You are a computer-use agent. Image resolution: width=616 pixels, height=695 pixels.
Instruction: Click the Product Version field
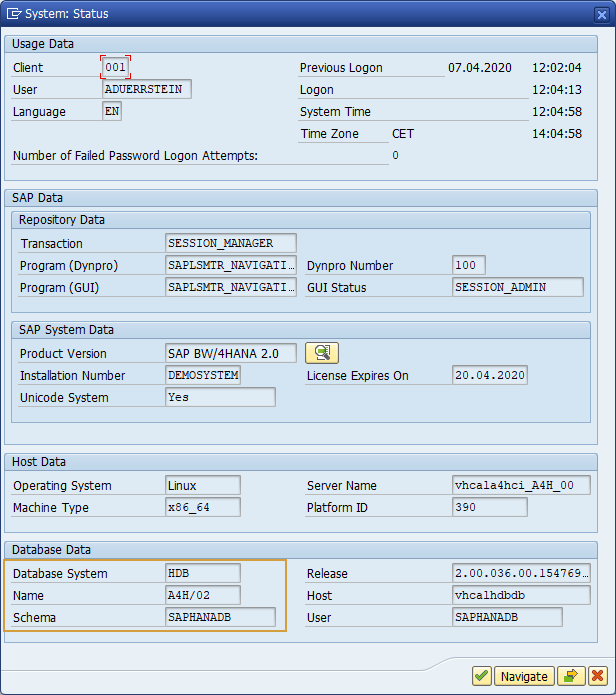click(231, 353)
